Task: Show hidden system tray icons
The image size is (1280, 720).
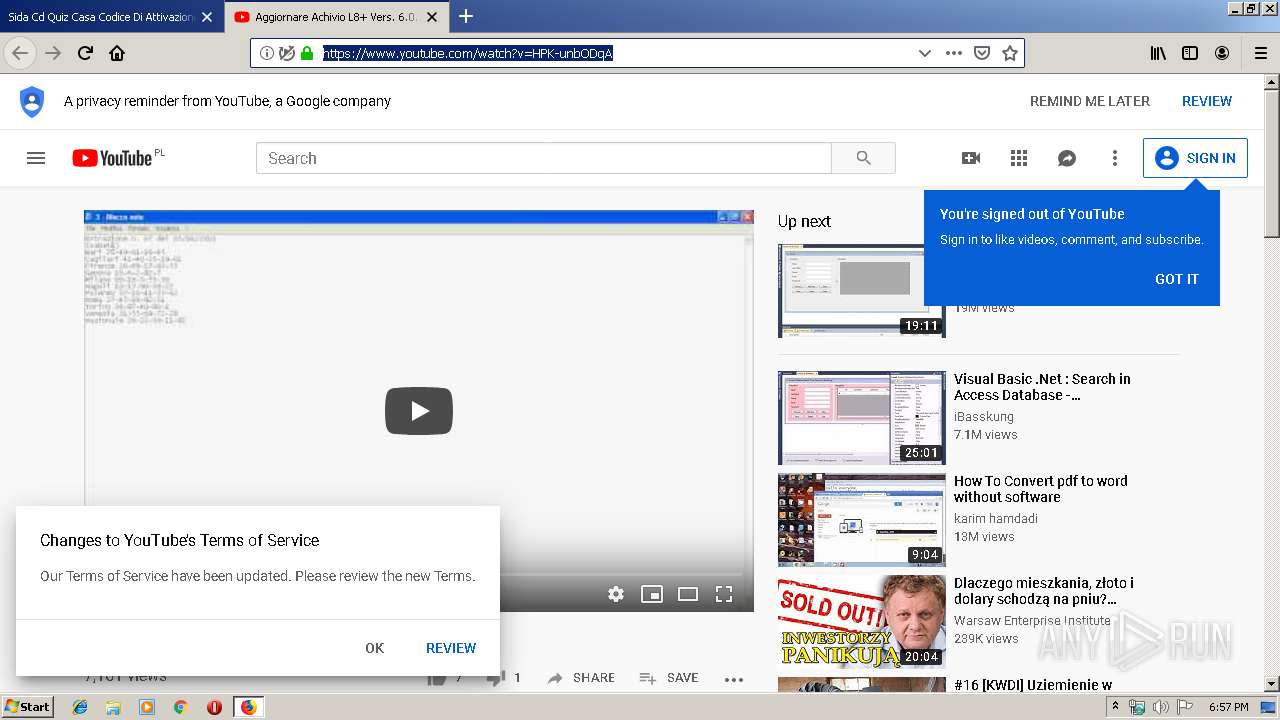Action: coord(1115,707)
